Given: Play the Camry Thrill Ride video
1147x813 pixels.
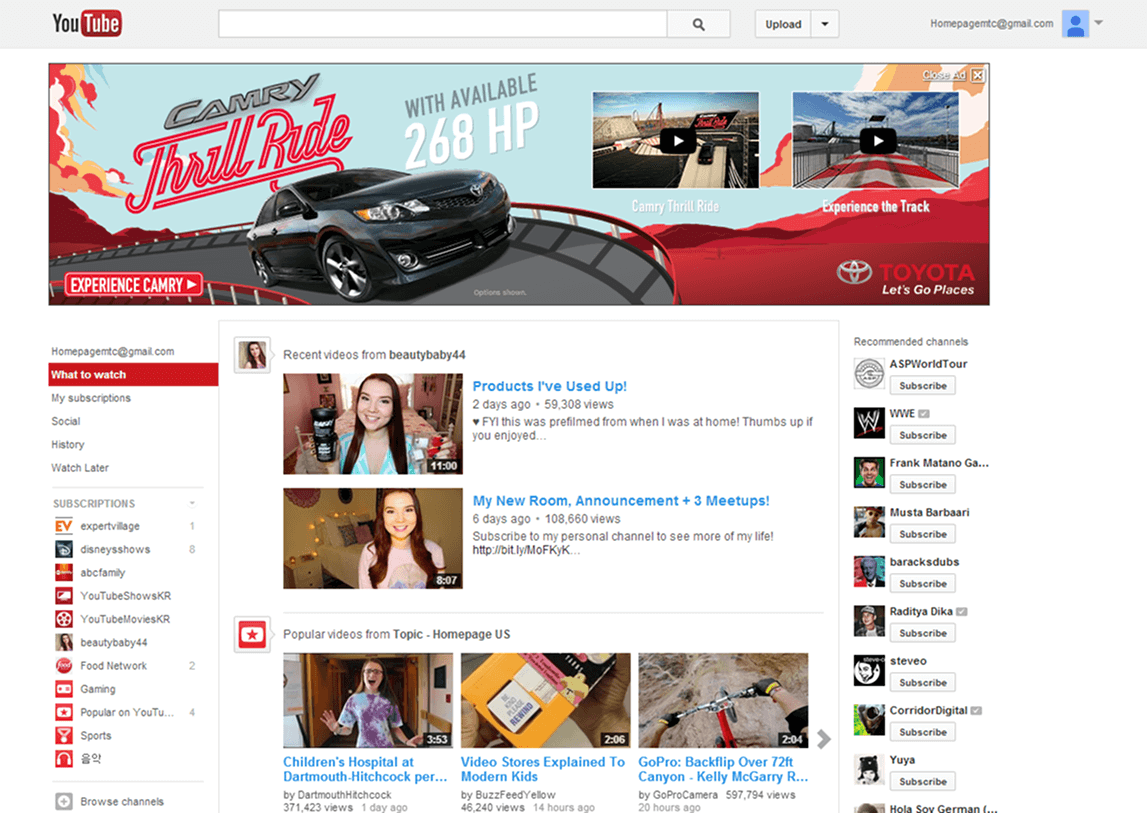Looking at the screenshot, I should tap(677, 141).
